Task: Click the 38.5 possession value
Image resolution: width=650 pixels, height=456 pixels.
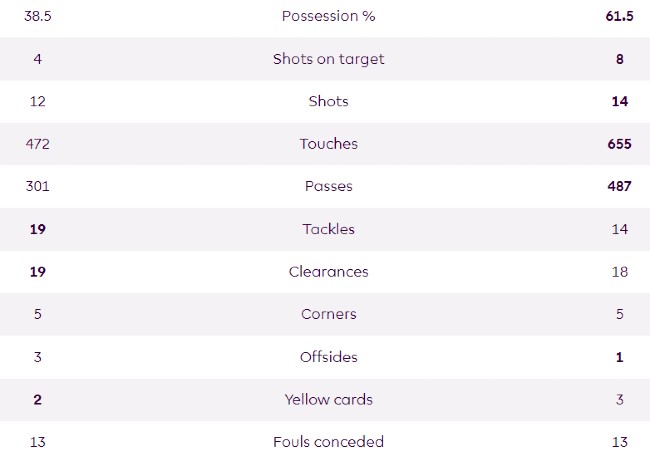Action: click(38, 16)
